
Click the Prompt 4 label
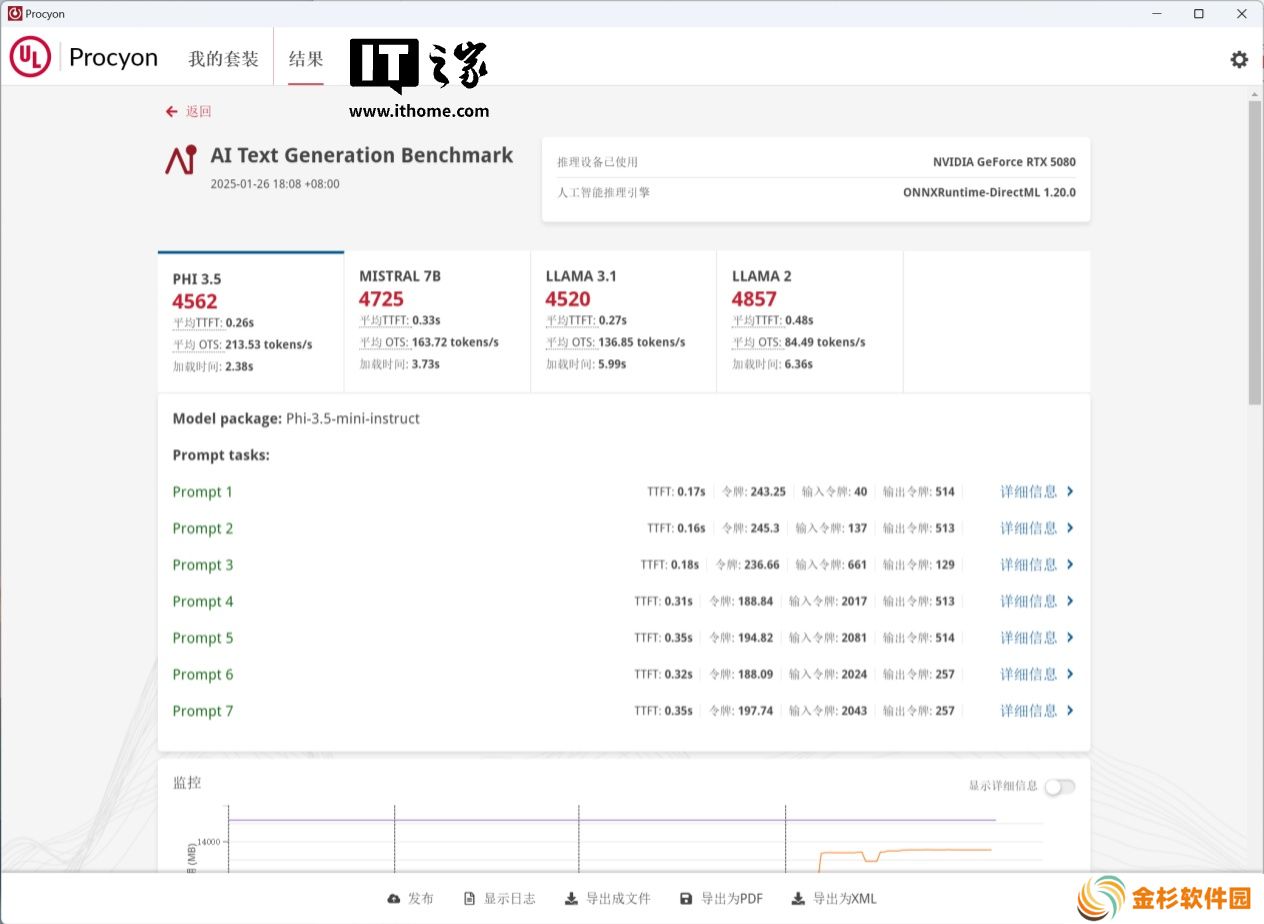tap(203, 601)
